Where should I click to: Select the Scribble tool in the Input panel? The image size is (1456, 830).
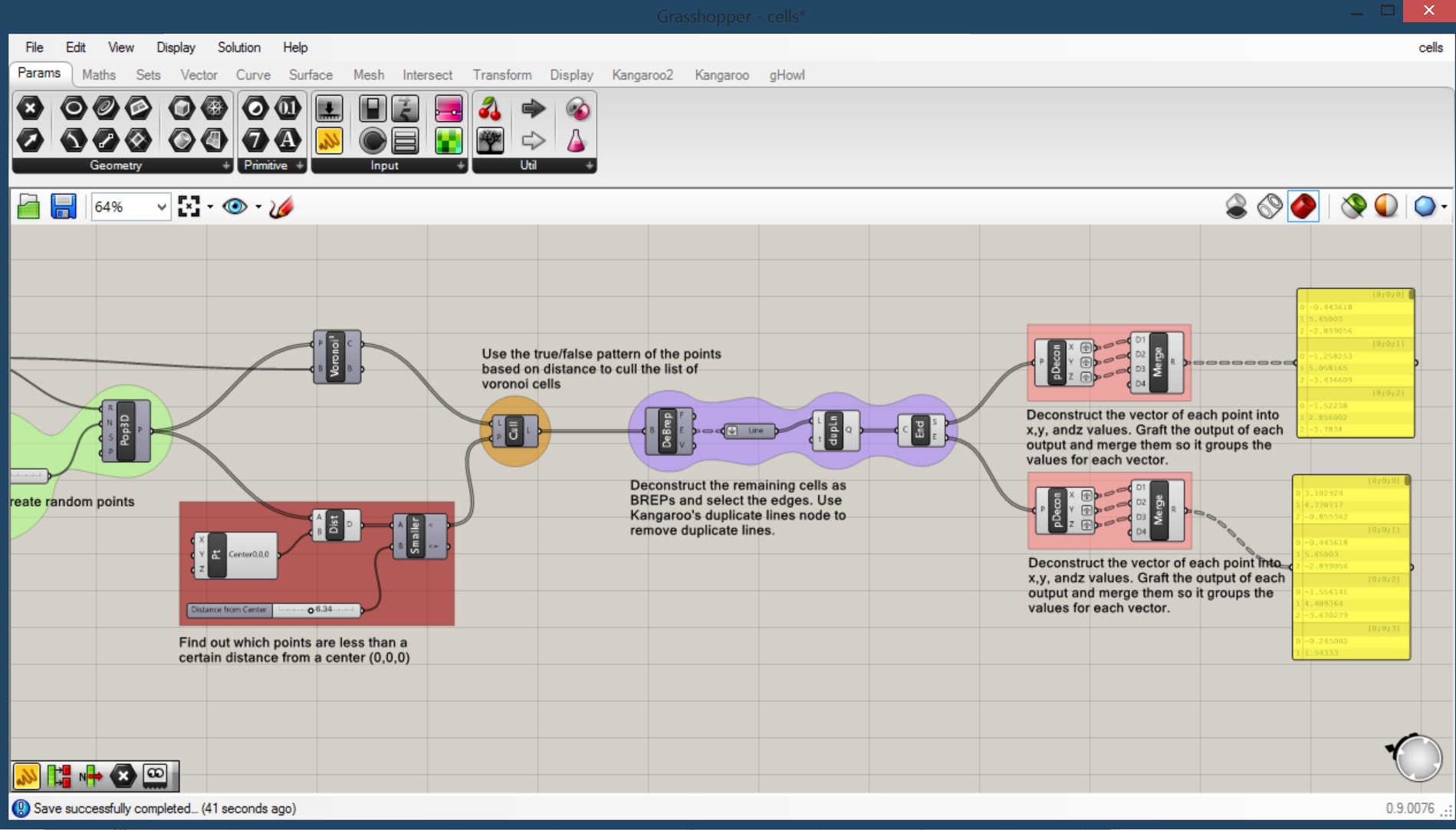[329, 141]
